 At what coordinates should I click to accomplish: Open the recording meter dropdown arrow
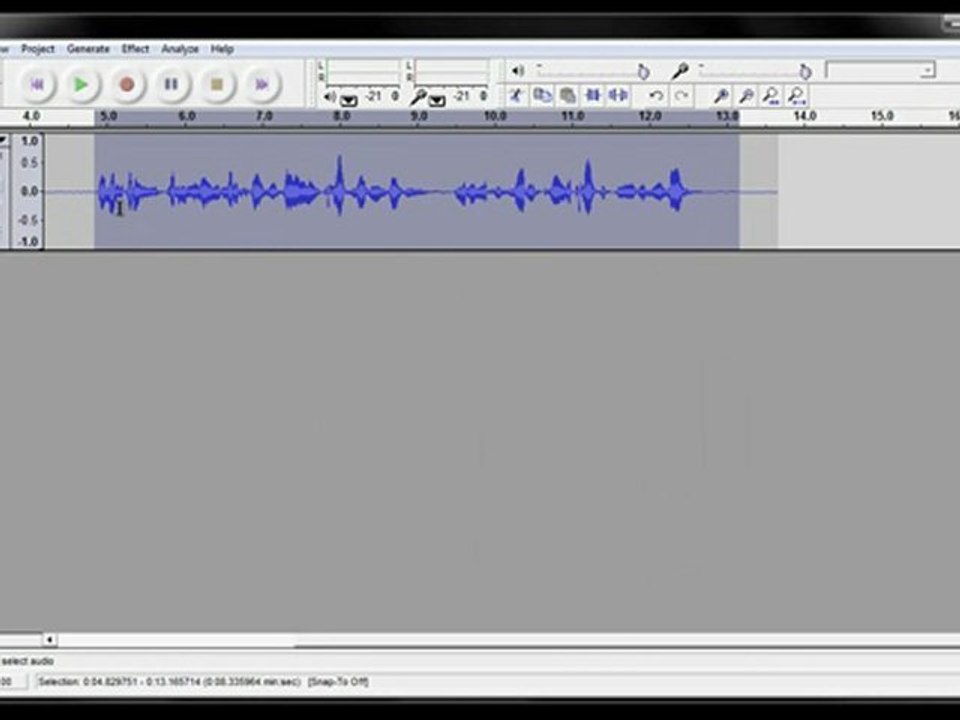(x=437, y=100)
